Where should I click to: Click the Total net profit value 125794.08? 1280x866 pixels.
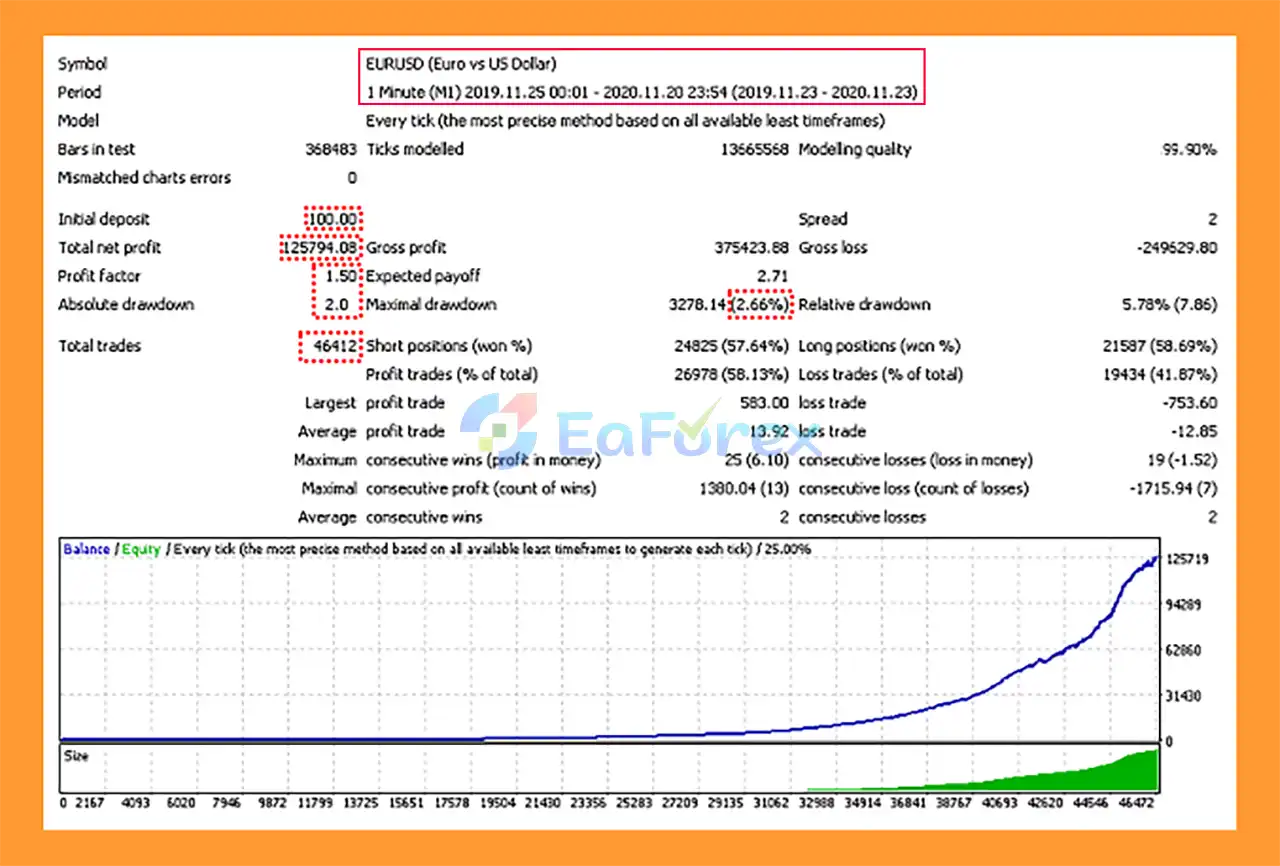click(x=320, y=247)
